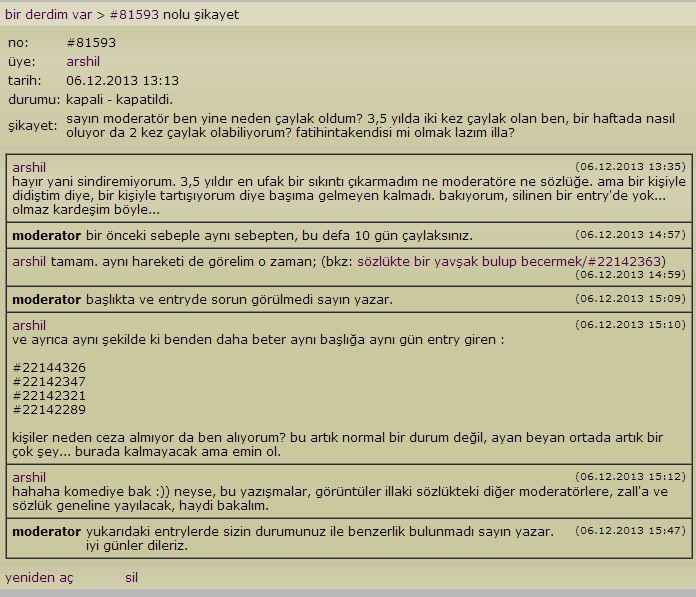Click timestamp (06.12.2013 14:57)
Screen dimensions: 696x597
(x=630, y=234)
